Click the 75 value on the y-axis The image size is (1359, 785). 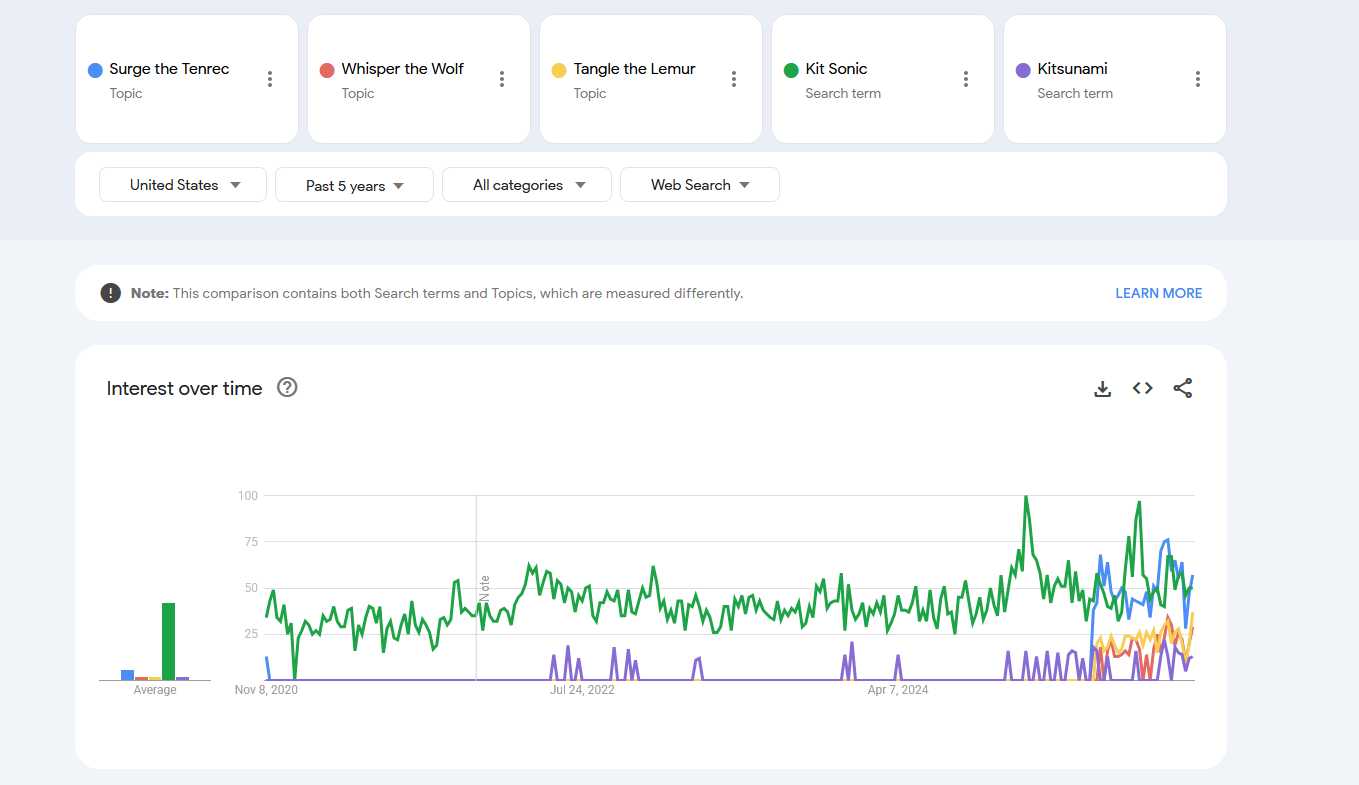tap(251, 542)
